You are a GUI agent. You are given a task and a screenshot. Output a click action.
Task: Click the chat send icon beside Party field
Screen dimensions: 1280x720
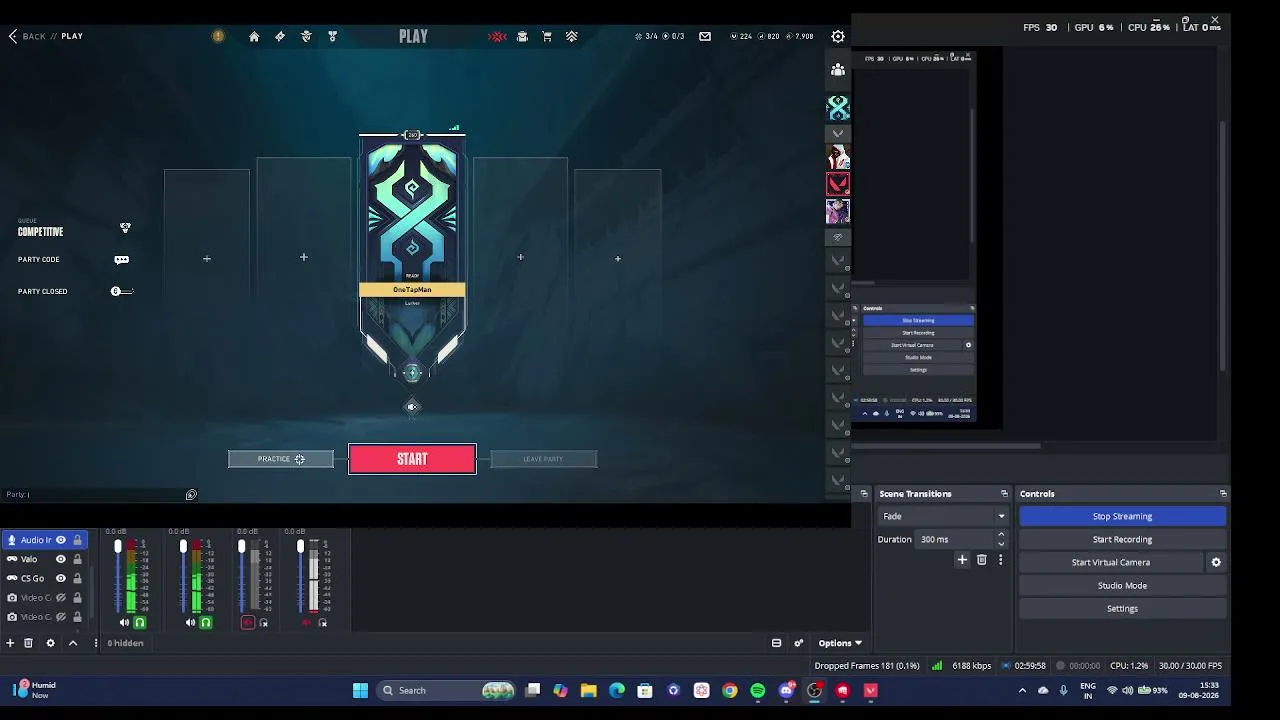tap(191, 494)
